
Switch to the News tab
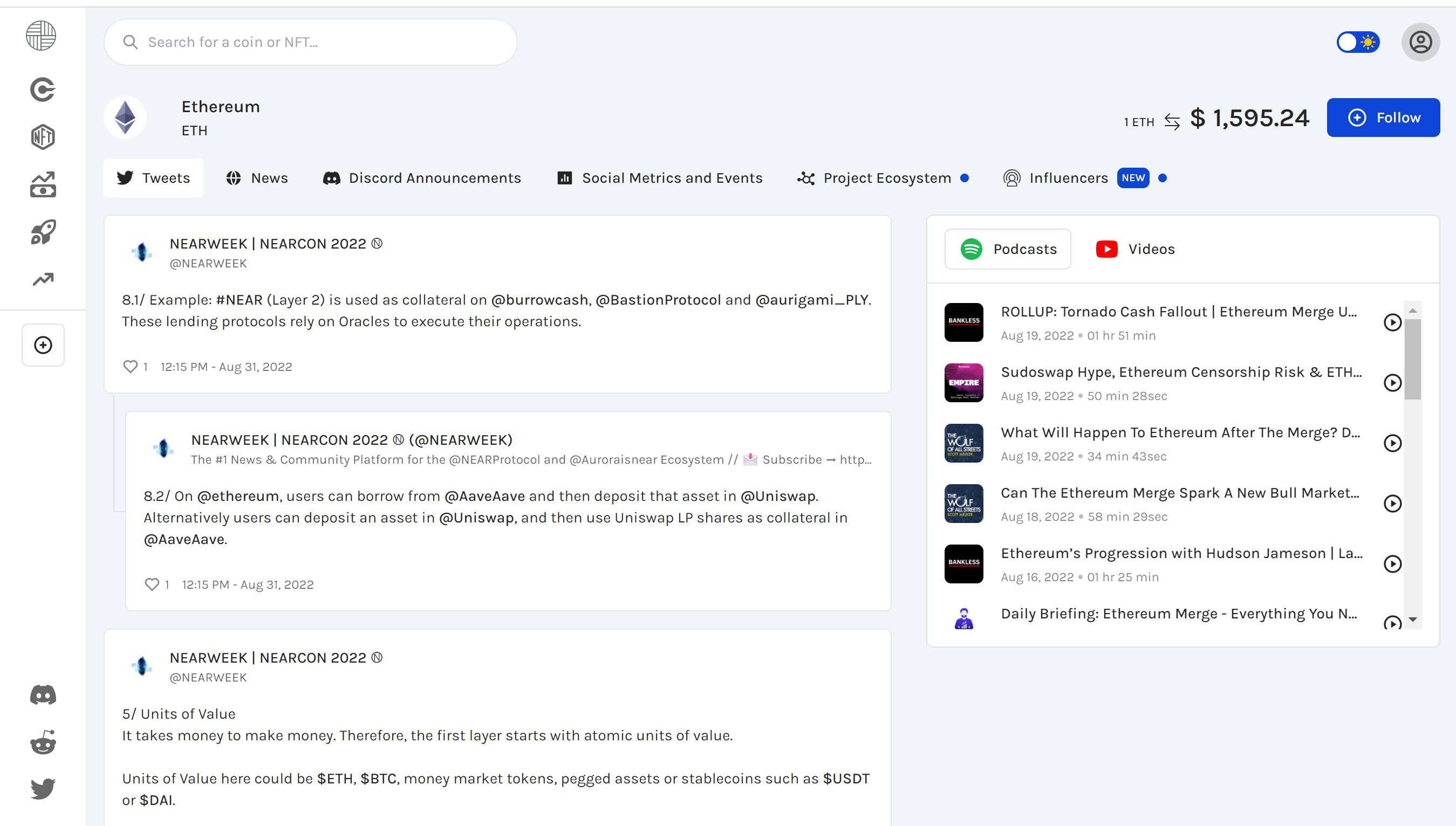[x=257, y=178]
